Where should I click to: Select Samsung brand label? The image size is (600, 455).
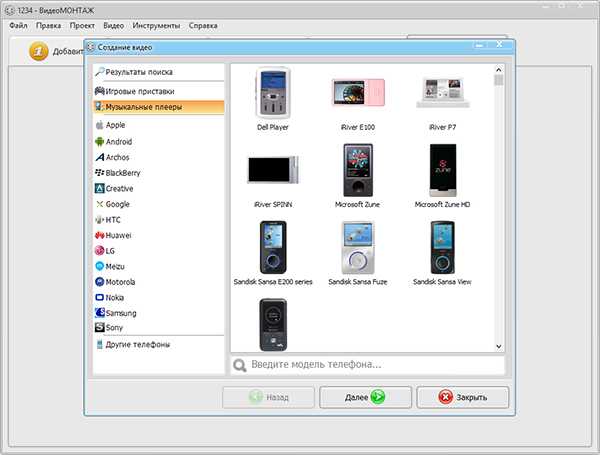point(121,313)
